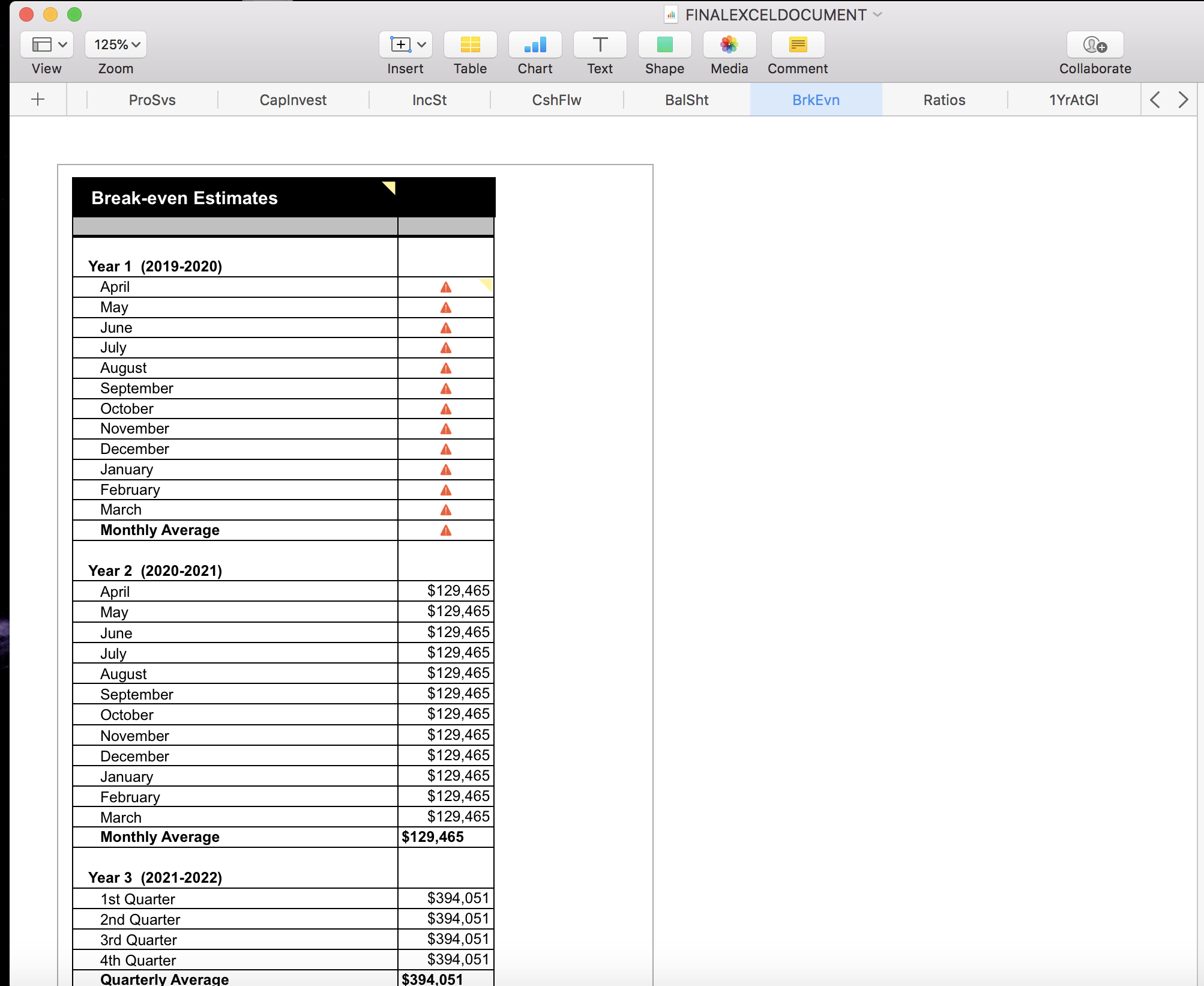
Task: Switch to the IncSt sheet tab
Action: pos(429,100)
